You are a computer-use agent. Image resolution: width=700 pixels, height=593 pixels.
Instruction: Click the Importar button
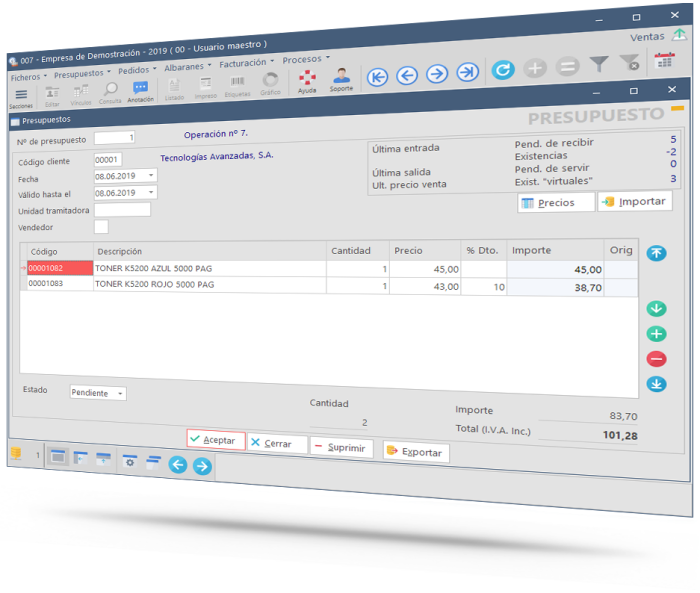(x=635, y=202)
